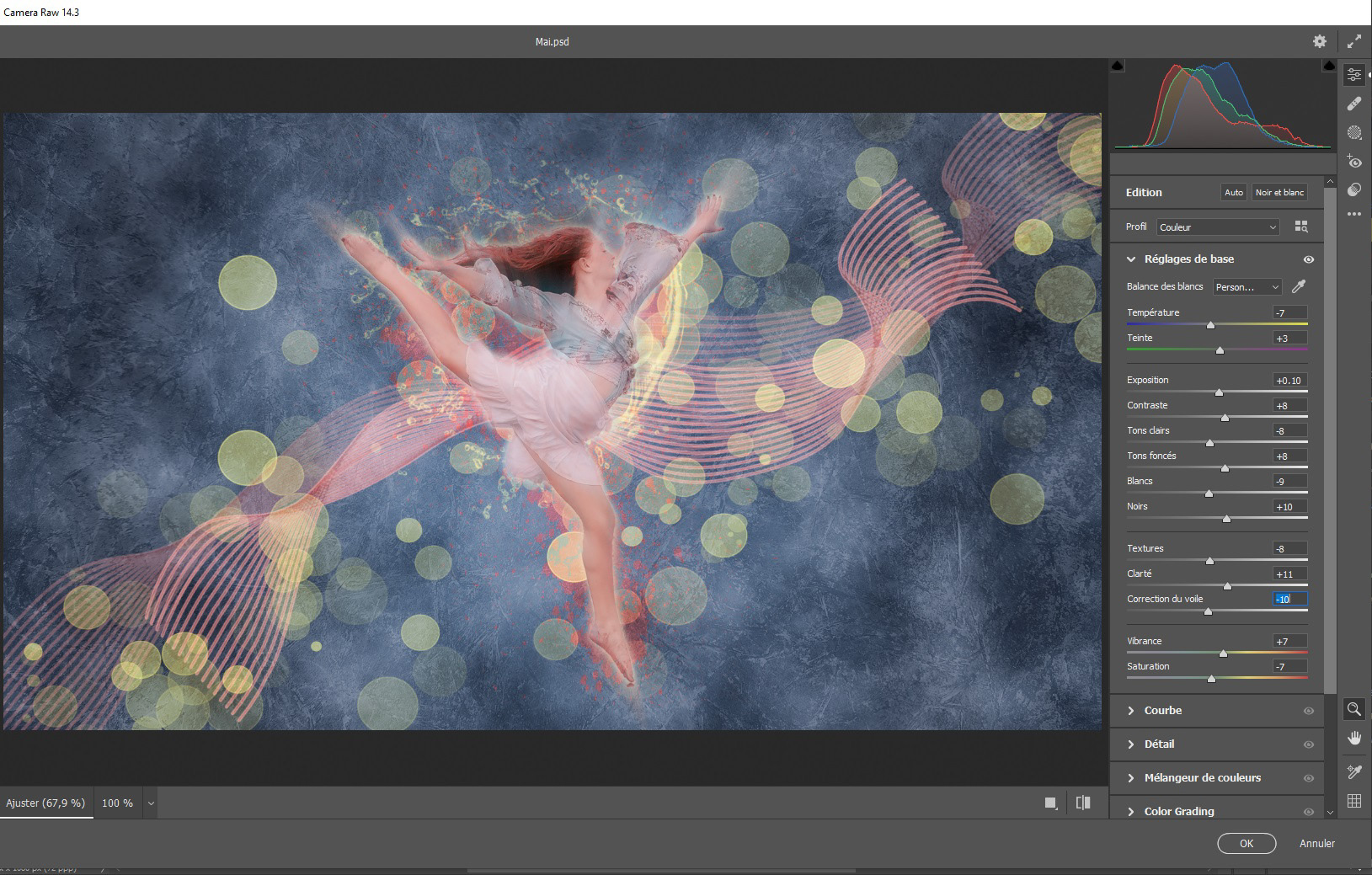Click the Teinte slider handle
The width and height of the screenshot is (1372, 875).
coord(1220,350)
